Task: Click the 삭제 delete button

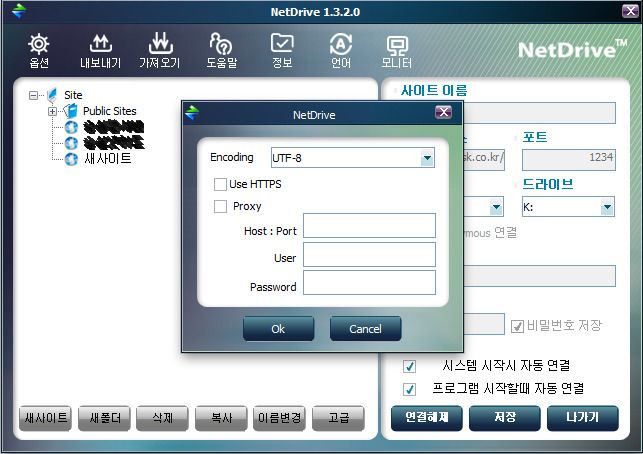Action: 162,418
